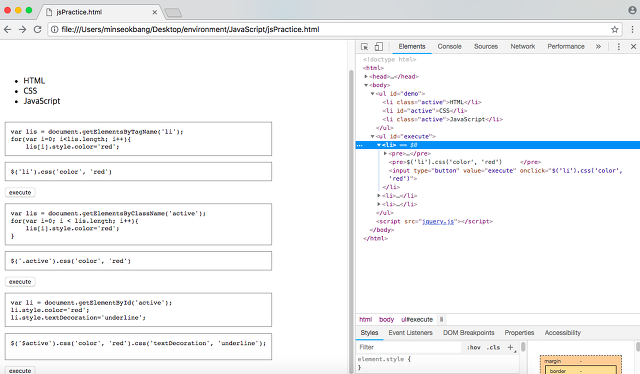Show the Properties pane

click(519, 333)
